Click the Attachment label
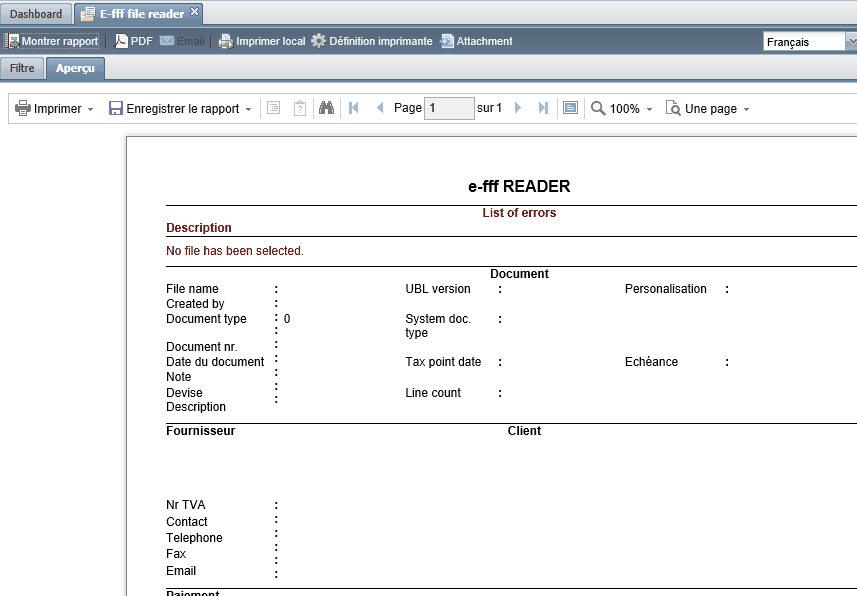857x596 pixels. pos(484,41)
